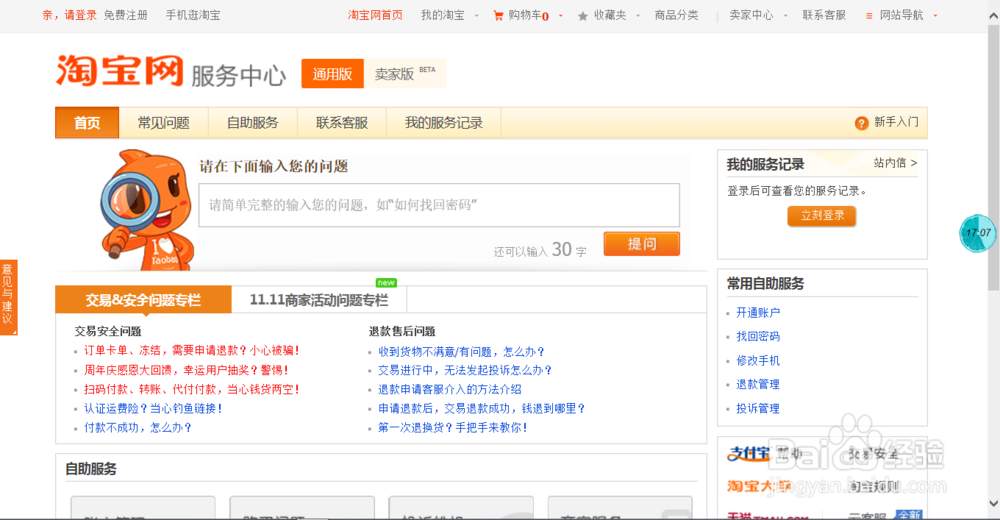Open the 站内信 link
The image size is (1000, 520).
[895, 163]
